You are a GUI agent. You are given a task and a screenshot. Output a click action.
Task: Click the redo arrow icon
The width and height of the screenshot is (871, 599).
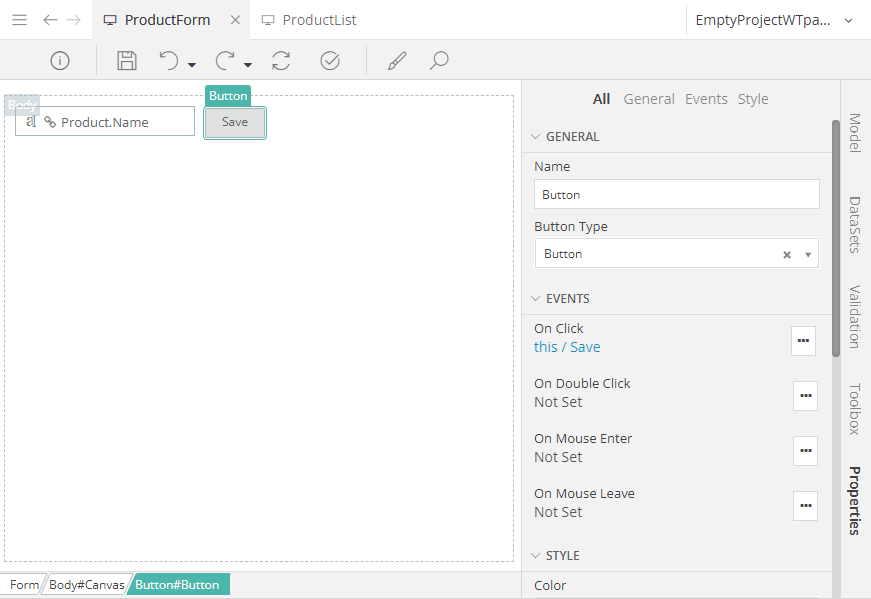(225, 61)
